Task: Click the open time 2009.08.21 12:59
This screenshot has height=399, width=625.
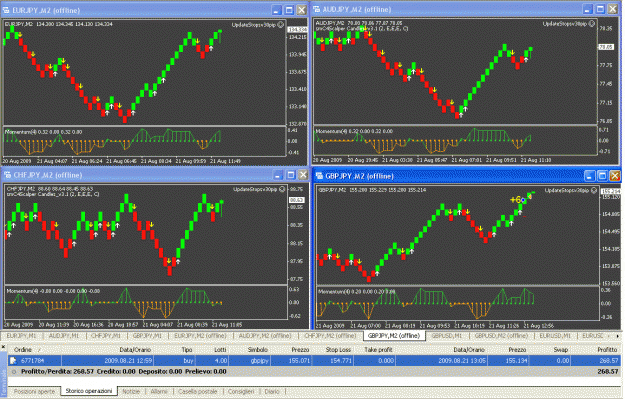Action: [x=128, y=361]
